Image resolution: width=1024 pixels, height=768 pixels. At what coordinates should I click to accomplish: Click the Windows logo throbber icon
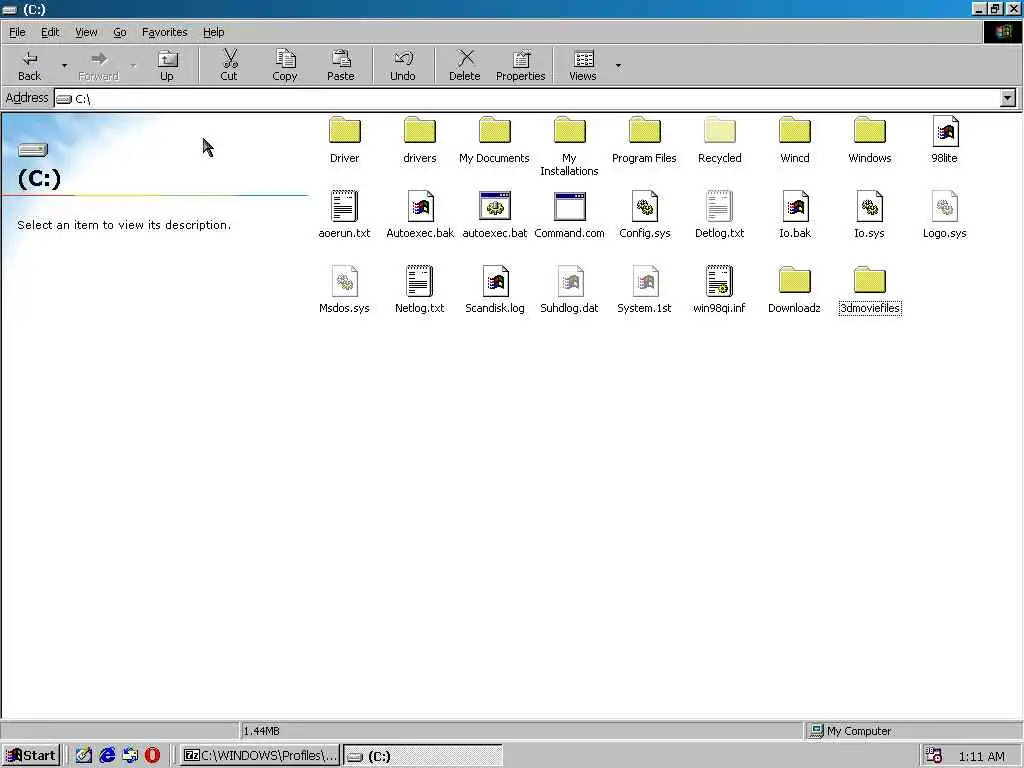[1003, 32]
